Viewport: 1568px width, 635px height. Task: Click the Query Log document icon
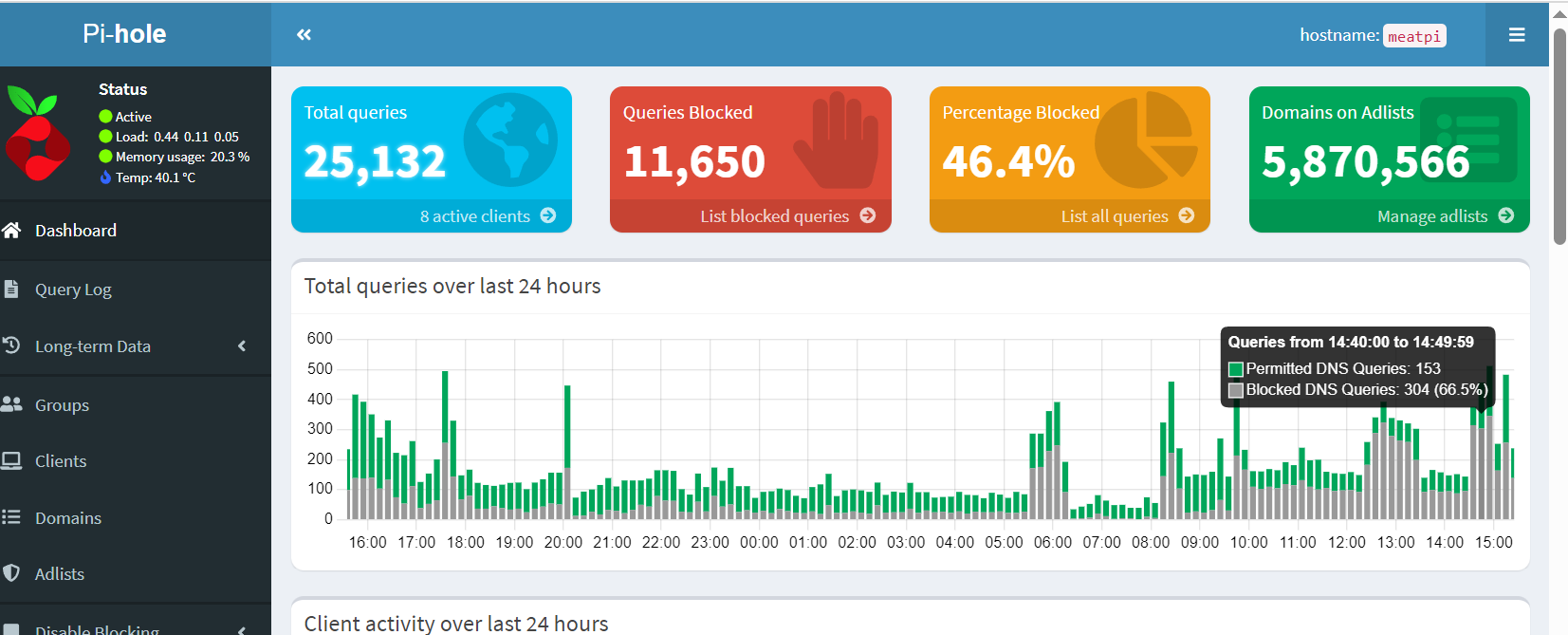click(x=11, y=289)
